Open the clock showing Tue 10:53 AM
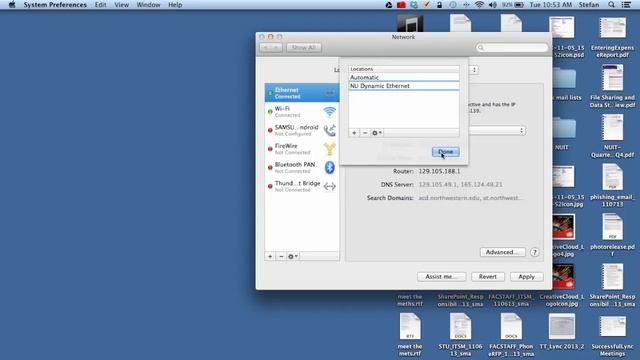Screen dimensions: 640x360 coord(551,5)
